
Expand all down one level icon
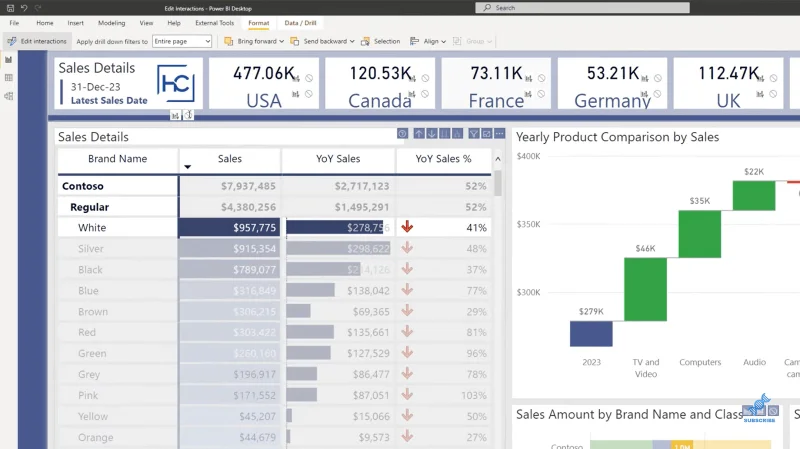(457, 134)
